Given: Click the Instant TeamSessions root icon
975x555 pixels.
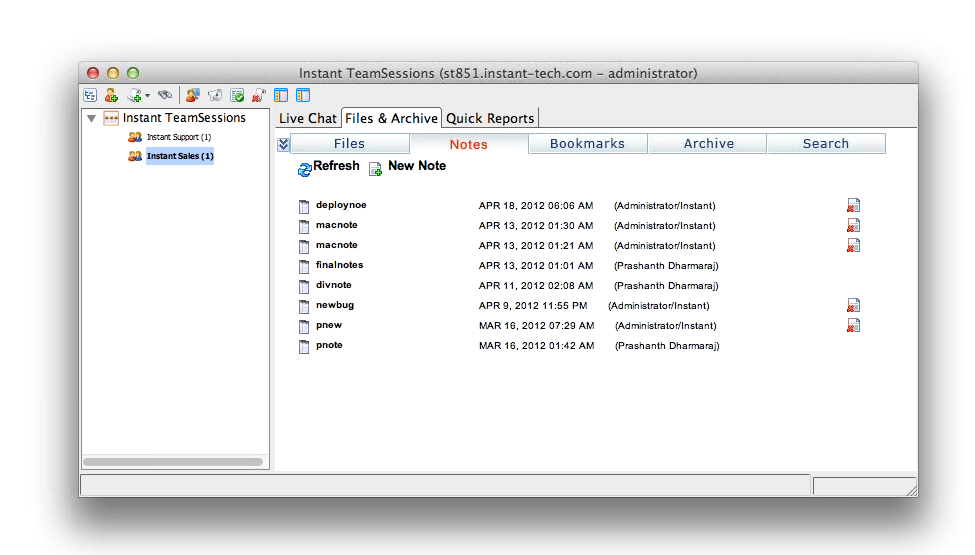Looking at the screenshot, I should click(111, 118).
